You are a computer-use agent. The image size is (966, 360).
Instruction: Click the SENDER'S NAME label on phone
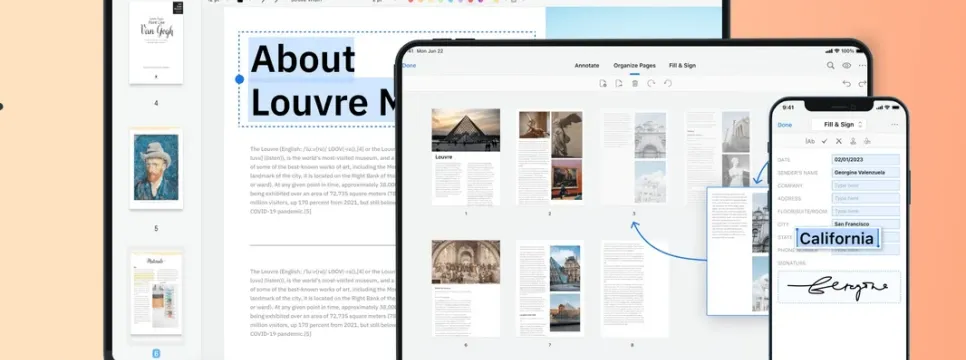798,173
